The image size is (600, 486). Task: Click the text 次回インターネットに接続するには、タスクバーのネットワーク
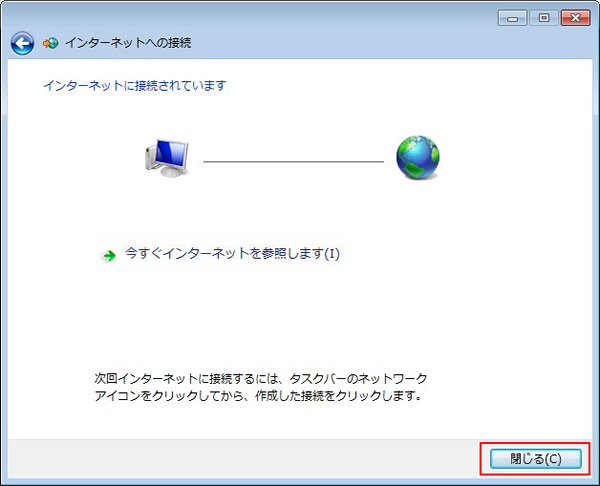pos(261,378)
